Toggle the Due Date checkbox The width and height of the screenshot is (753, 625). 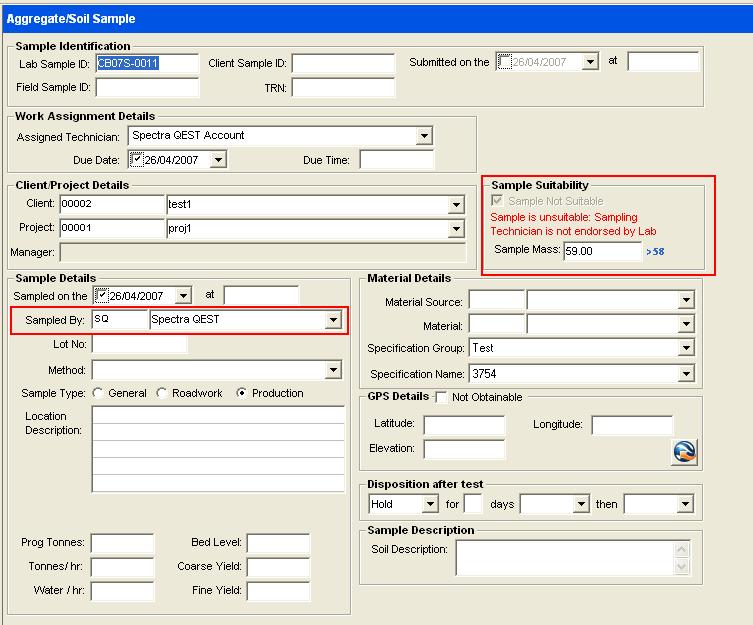pyautogui.click(x=137, y=160)
